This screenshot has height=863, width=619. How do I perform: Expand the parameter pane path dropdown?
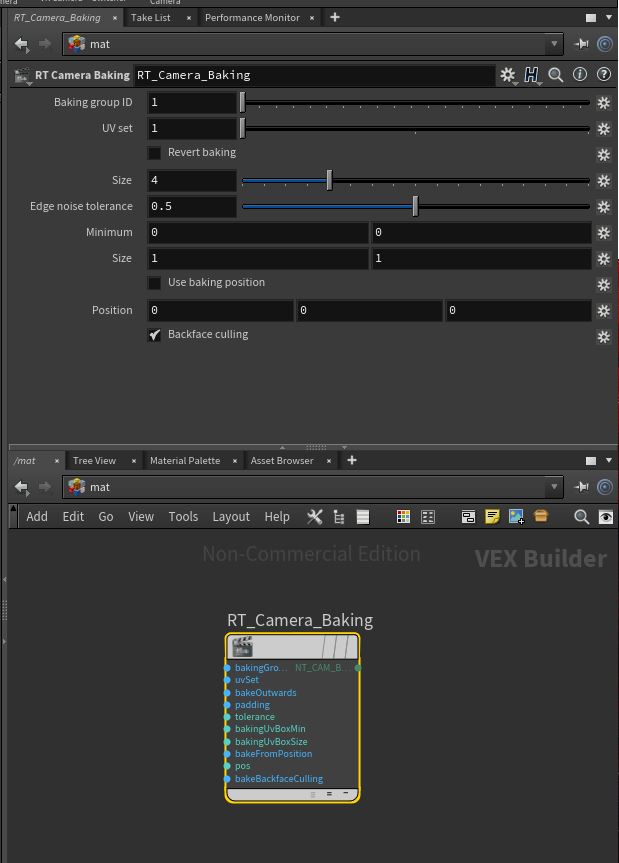[x=554, y=44]
